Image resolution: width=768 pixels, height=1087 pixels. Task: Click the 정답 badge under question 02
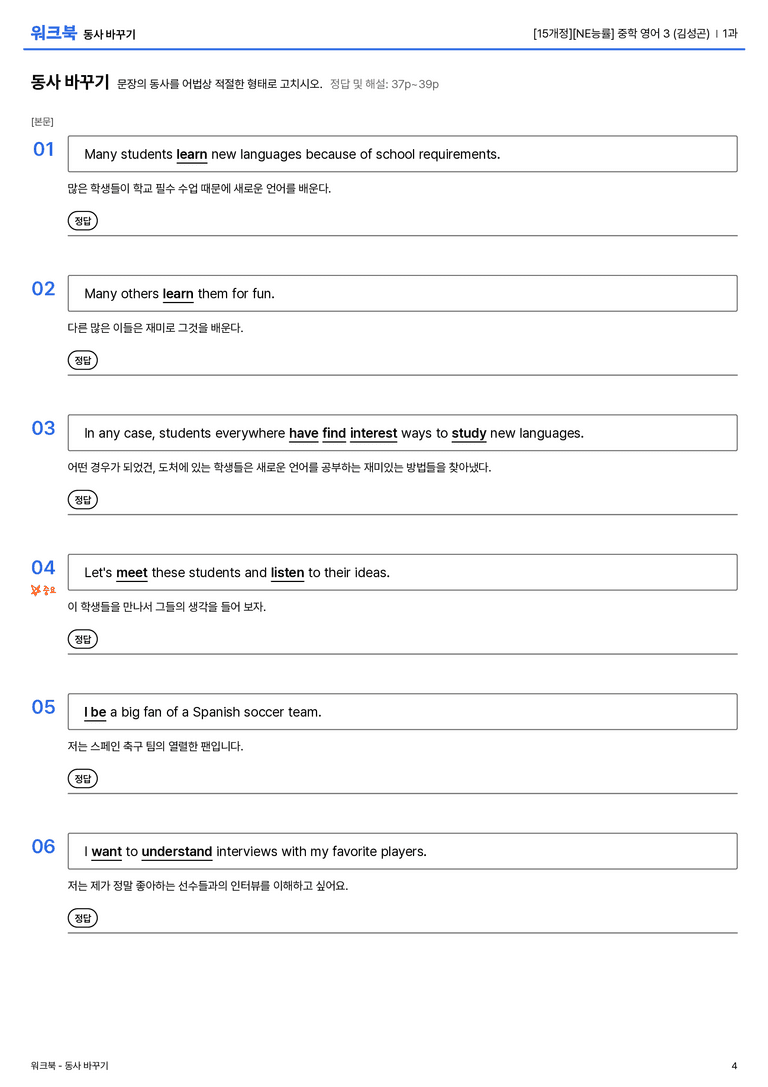[x=82, y=360]
